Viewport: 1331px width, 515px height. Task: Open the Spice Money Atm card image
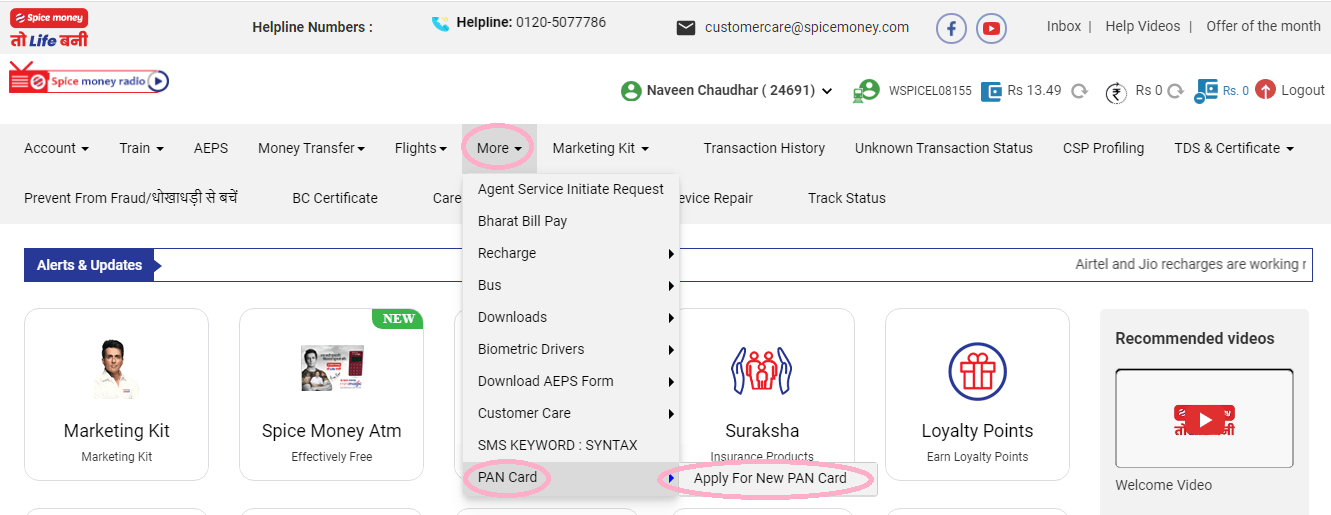pos(332,368)
